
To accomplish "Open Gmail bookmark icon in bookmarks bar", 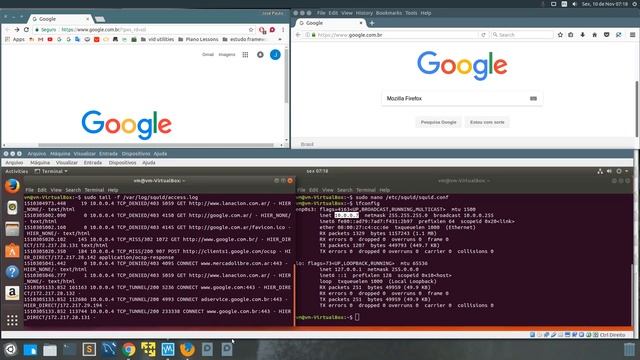I will click(x=40, y=40).
